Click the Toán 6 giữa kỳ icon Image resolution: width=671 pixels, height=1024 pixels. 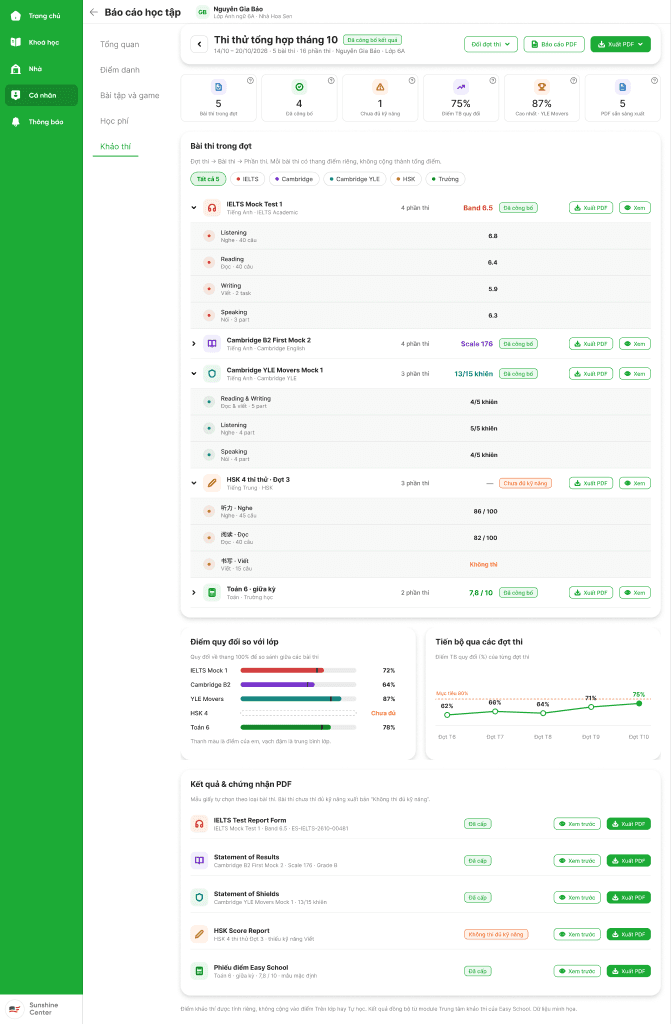pyautogui.click(x=212, y=592)
